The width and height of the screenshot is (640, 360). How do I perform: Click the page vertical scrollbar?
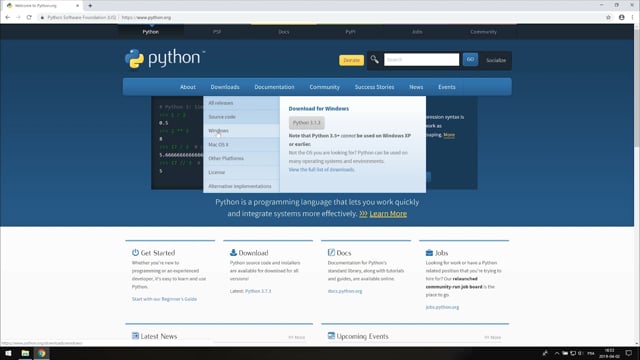coord(637,184)
